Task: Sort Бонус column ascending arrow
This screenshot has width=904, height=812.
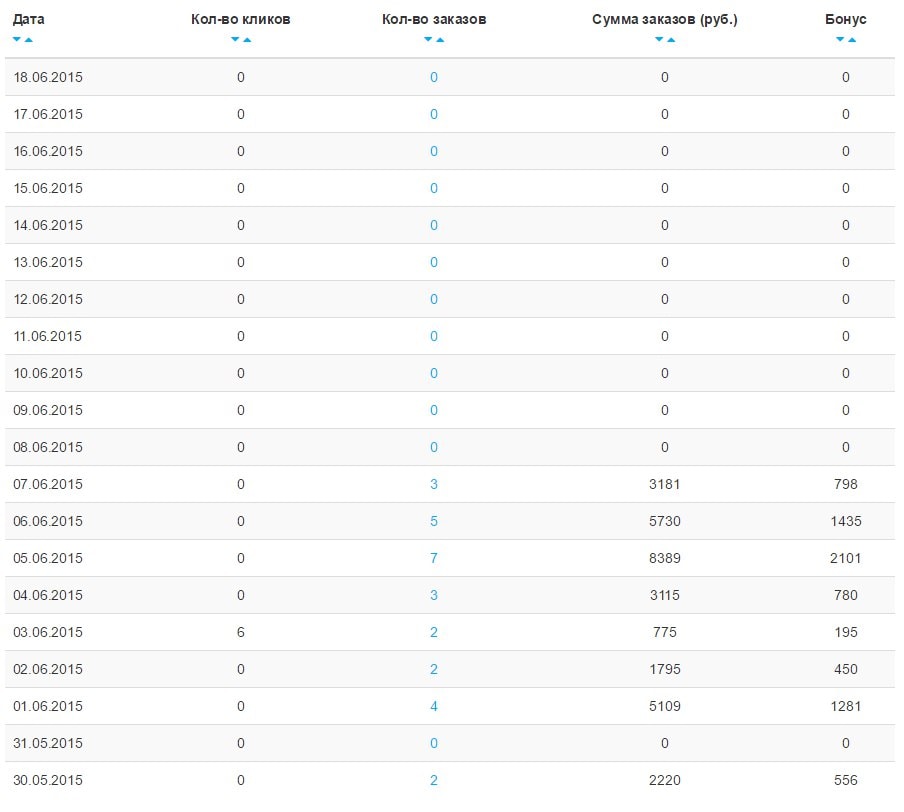Action: pyautogui.click(x=852, y=39)
